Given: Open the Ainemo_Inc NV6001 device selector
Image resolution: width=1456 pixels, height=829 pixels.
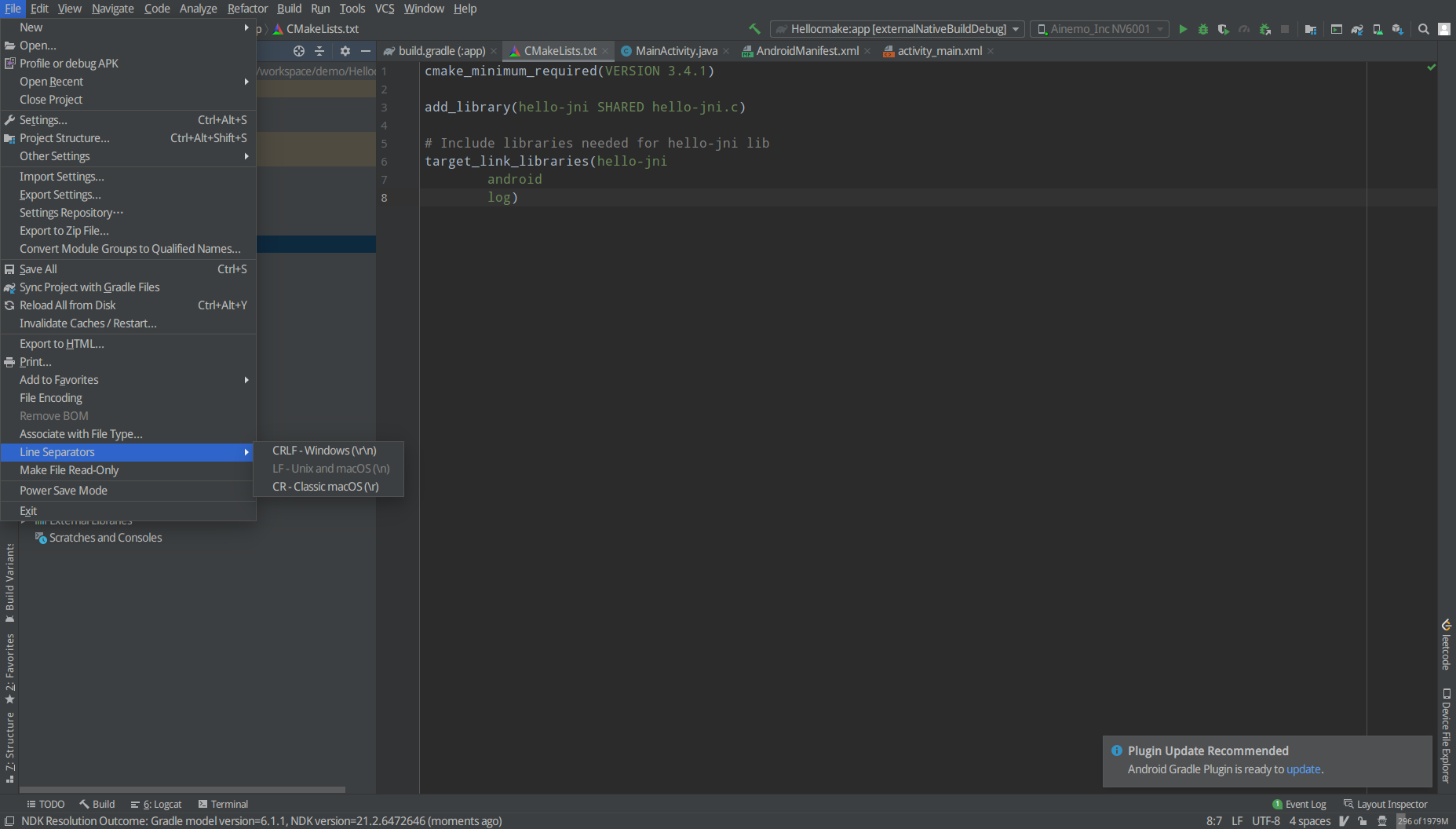Looking at the screenshot, I should 1098,28.
